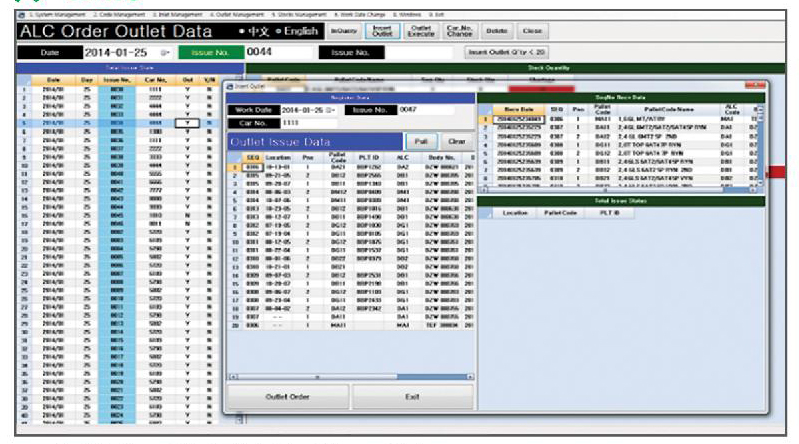Click the Body No. column header

click(x=442, y=158)
